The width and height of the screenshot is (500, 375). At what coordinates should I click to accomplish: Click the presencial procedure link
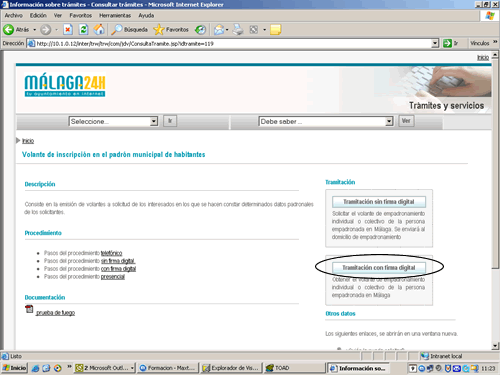coord(113,277)
